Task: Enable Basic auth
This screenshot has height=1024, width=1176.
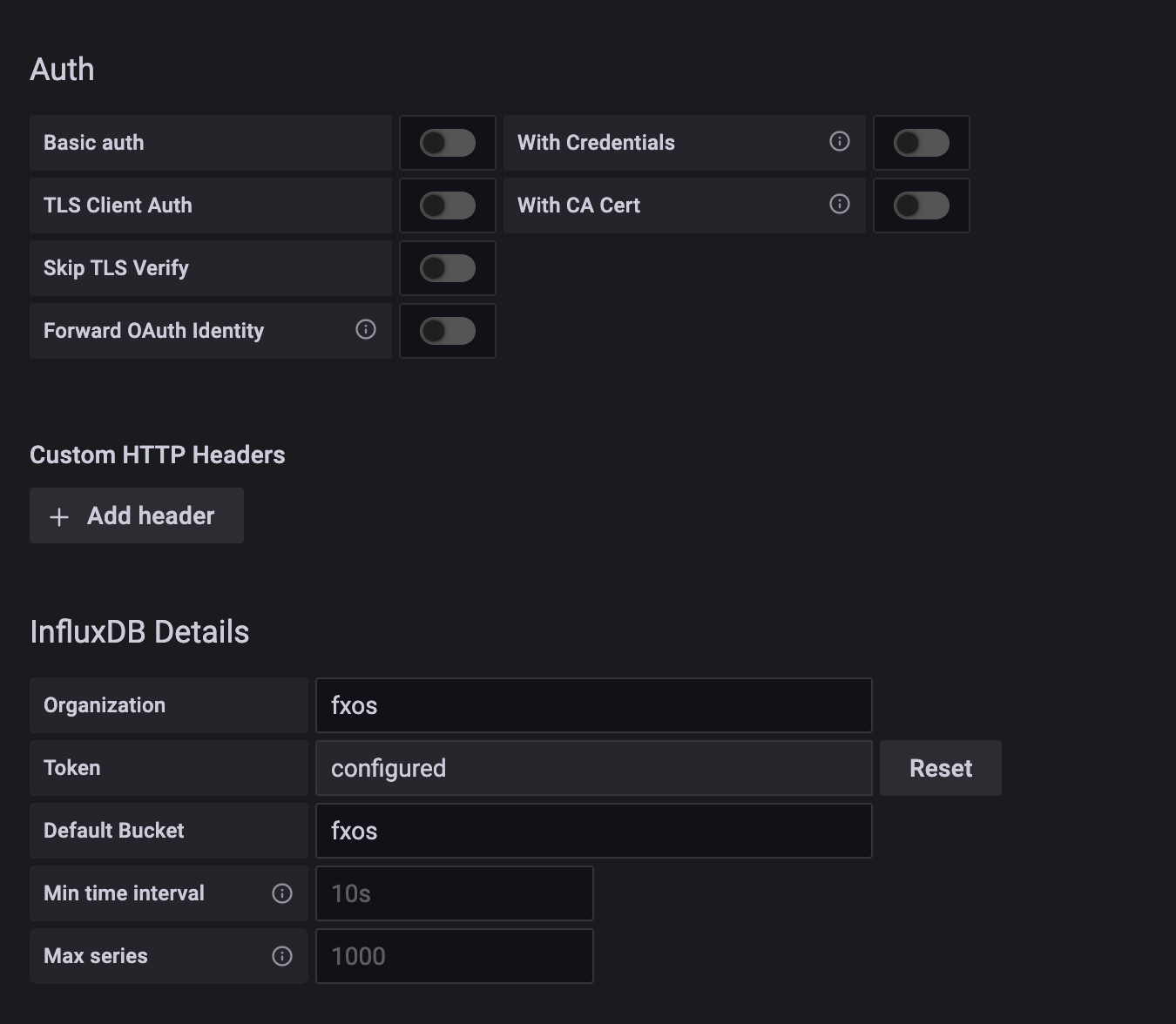Action: (447, 143)
